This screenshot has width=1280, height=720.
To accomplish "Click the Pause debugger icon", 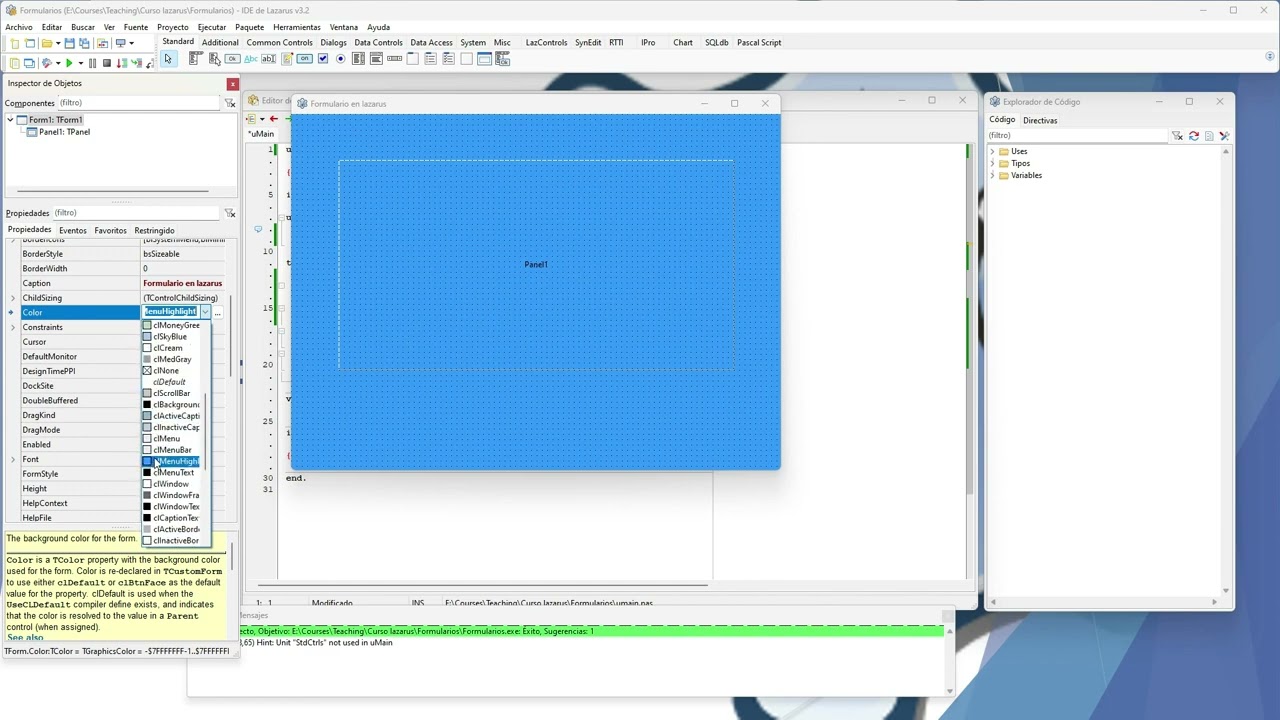I will [x=93, y=63].
